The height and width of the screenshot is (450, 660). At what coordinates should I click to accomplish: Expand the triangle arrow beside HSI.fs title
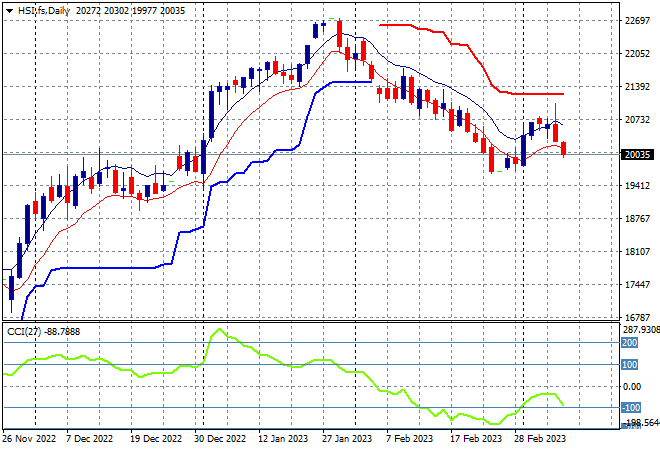[x=9, y=11]
